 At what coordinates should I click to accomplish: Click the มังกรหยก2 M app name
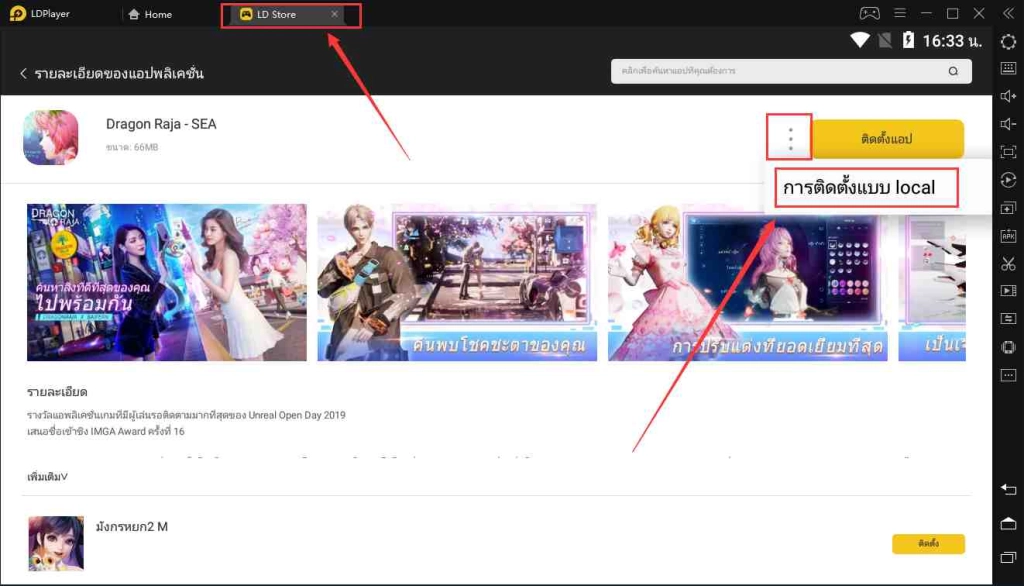tap(131, 527)
